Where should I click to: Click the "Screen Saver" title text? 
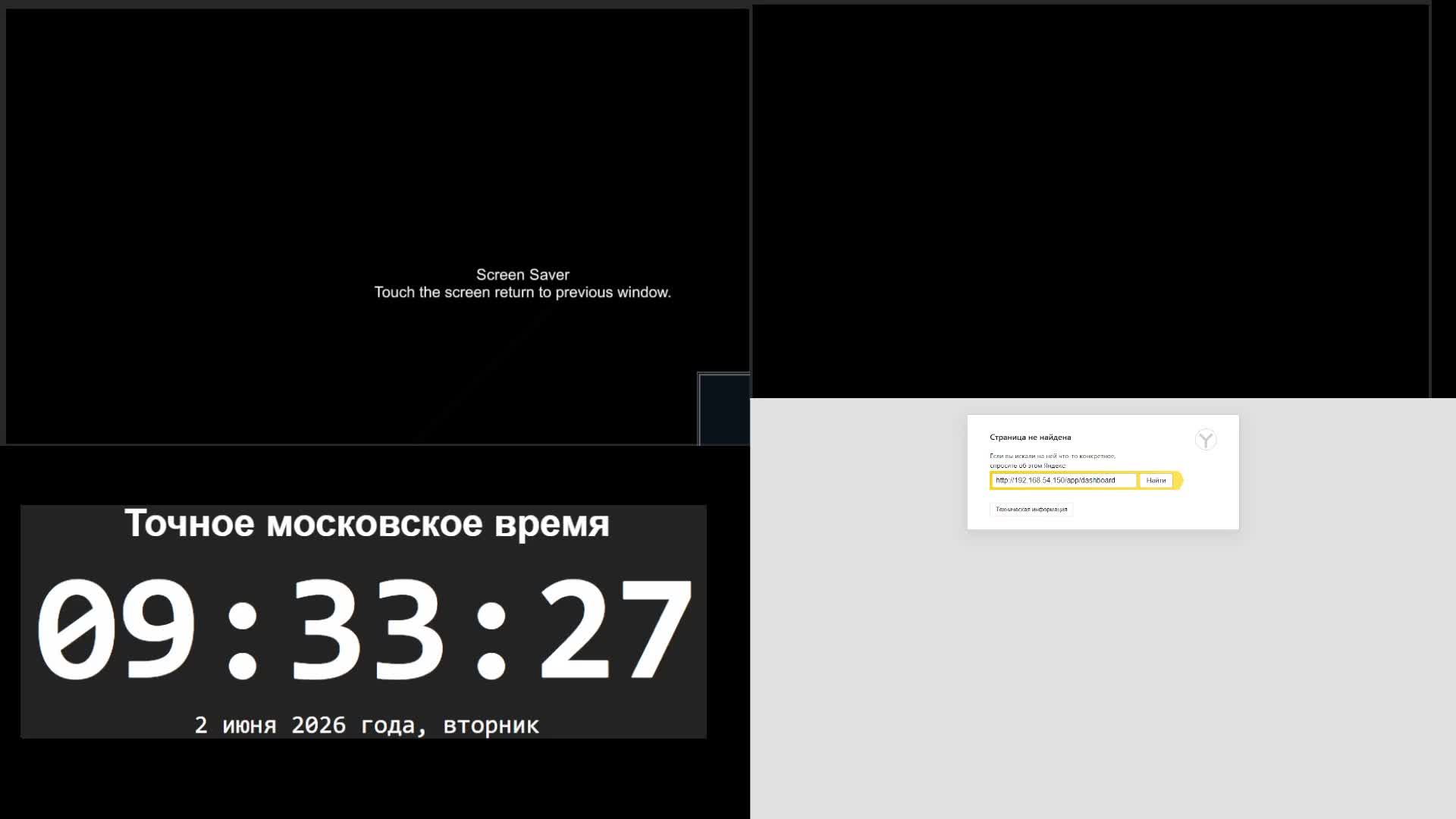(522, 275)
